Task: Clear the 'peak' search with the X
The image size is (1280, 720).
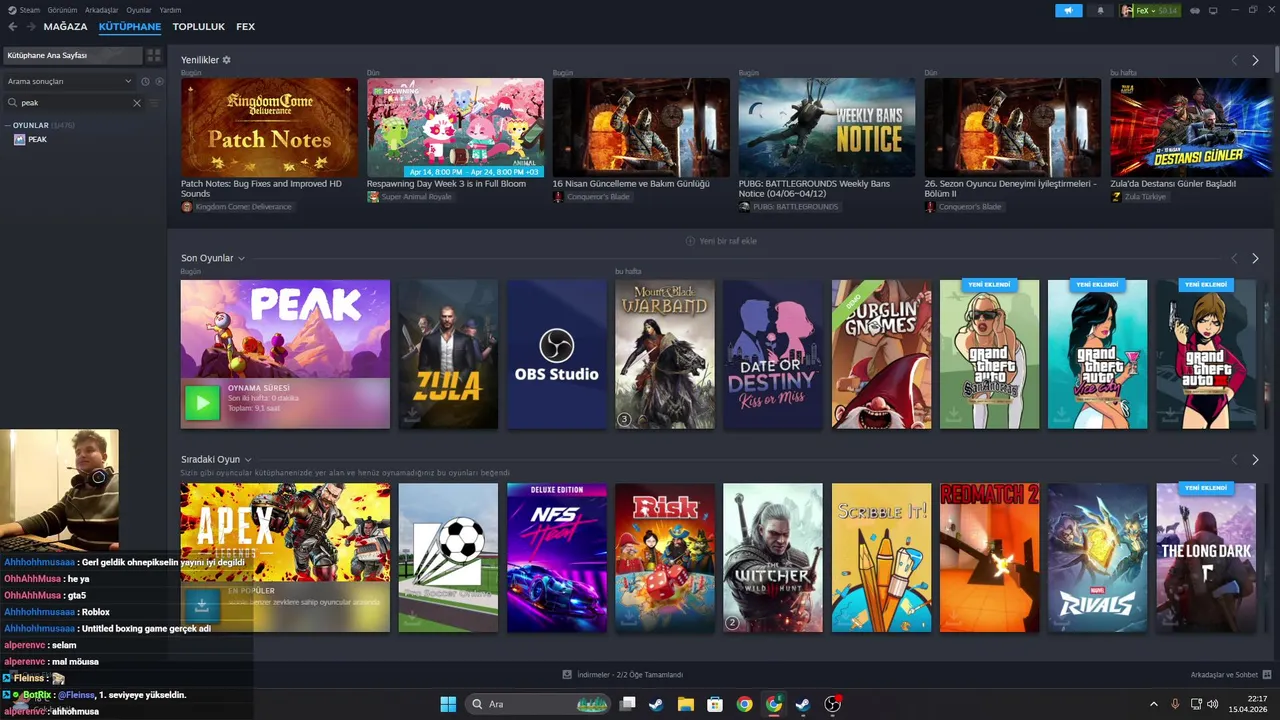Action: point(137,103)
